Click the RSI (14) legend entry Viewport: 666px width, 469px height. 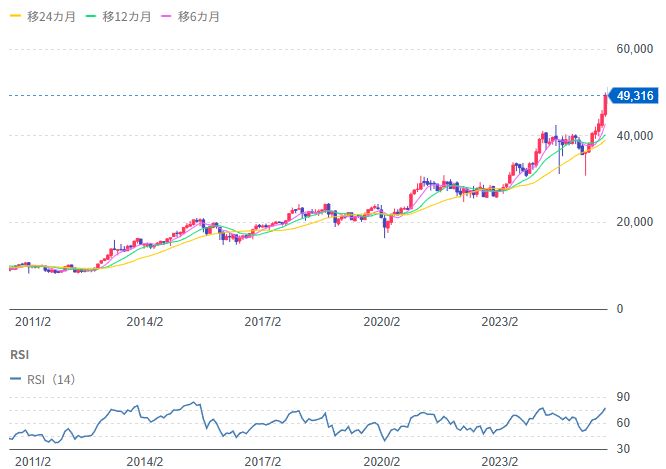[47, 379]
